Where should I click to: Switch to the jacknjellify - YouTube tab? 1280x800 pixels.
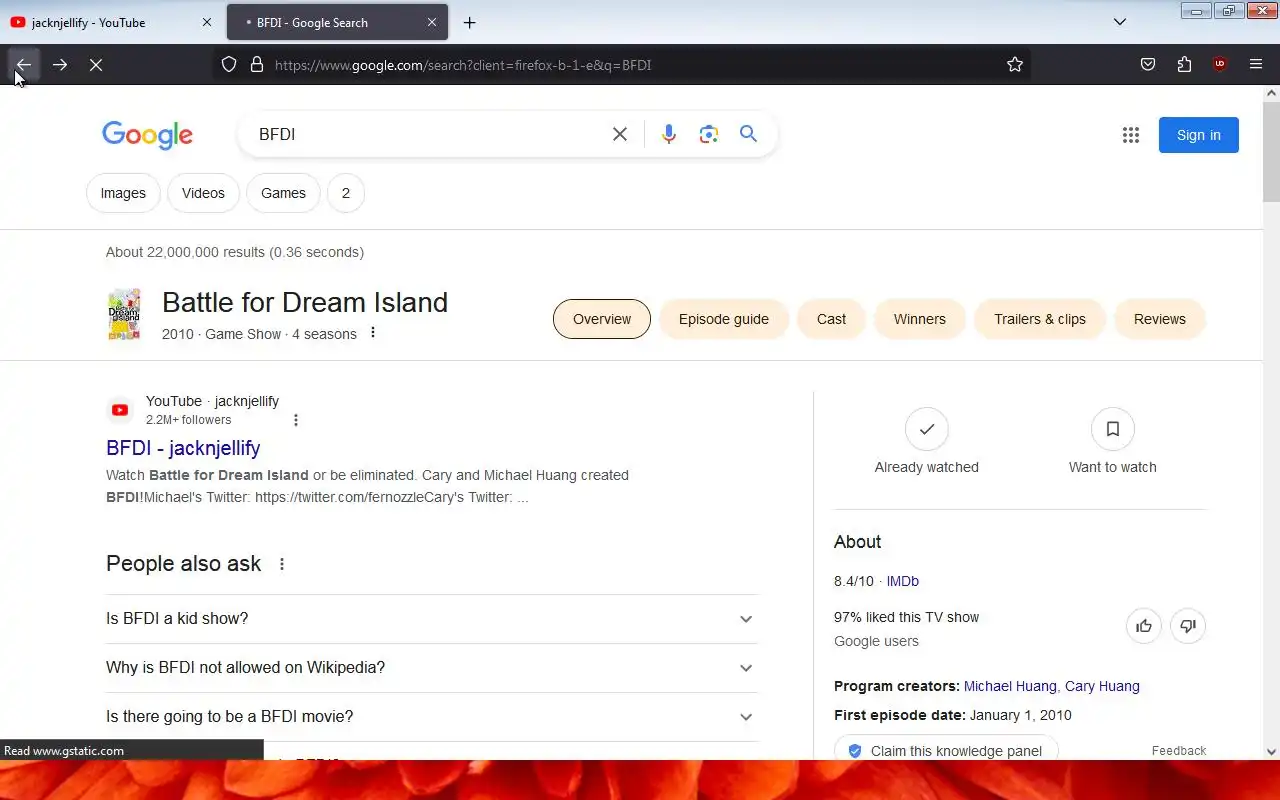tap(110, 22)
